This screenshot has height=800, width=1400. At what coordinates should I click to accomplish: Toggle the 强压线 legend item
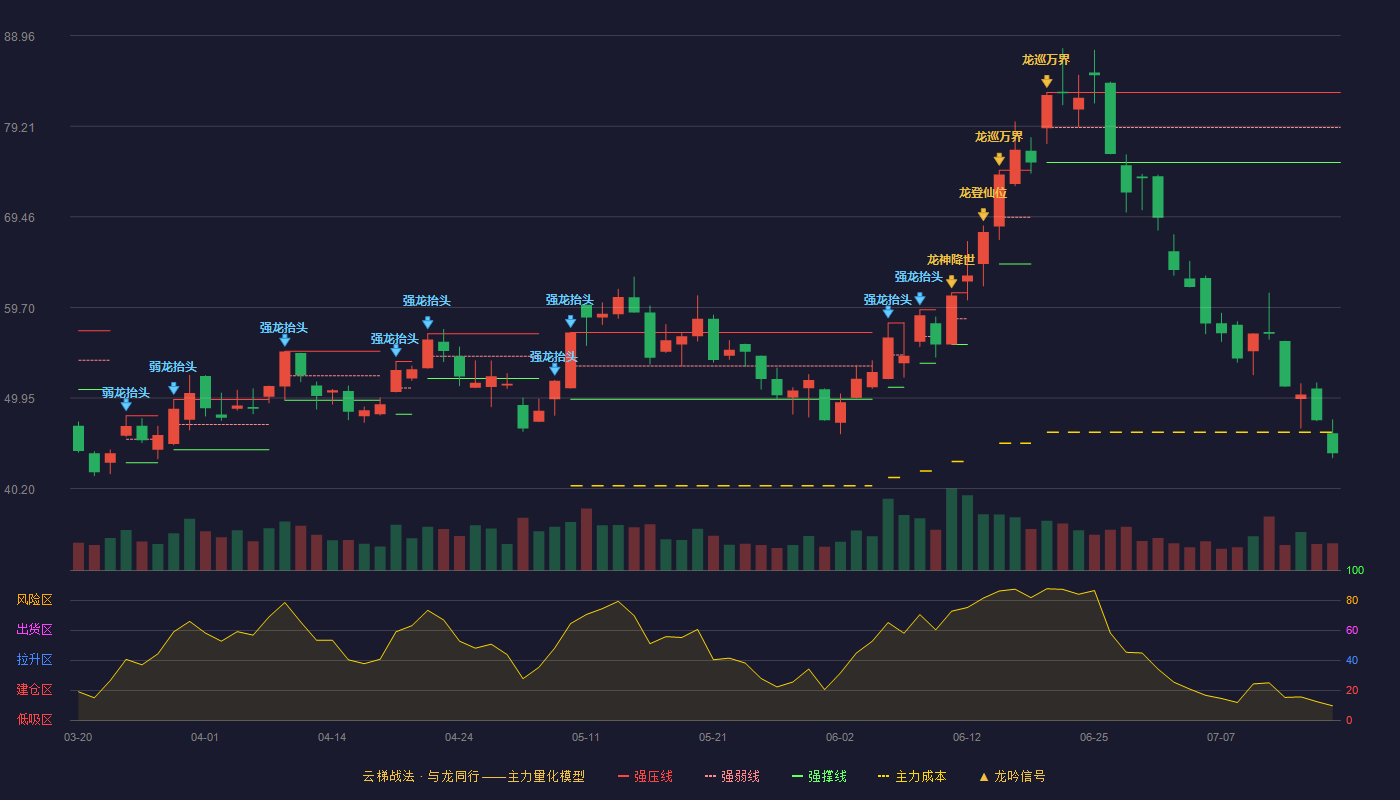click(x=645, y=776)
